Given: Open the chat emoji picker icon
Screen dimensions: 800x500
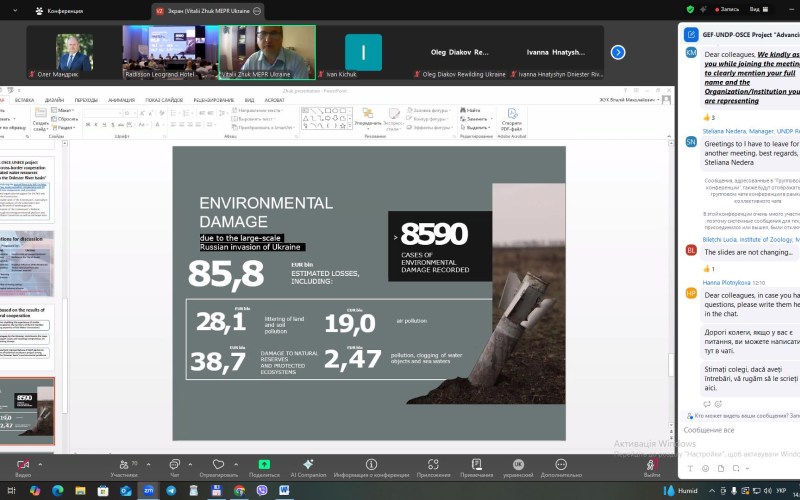Looking at the screenshot, I should coord(706,468).
